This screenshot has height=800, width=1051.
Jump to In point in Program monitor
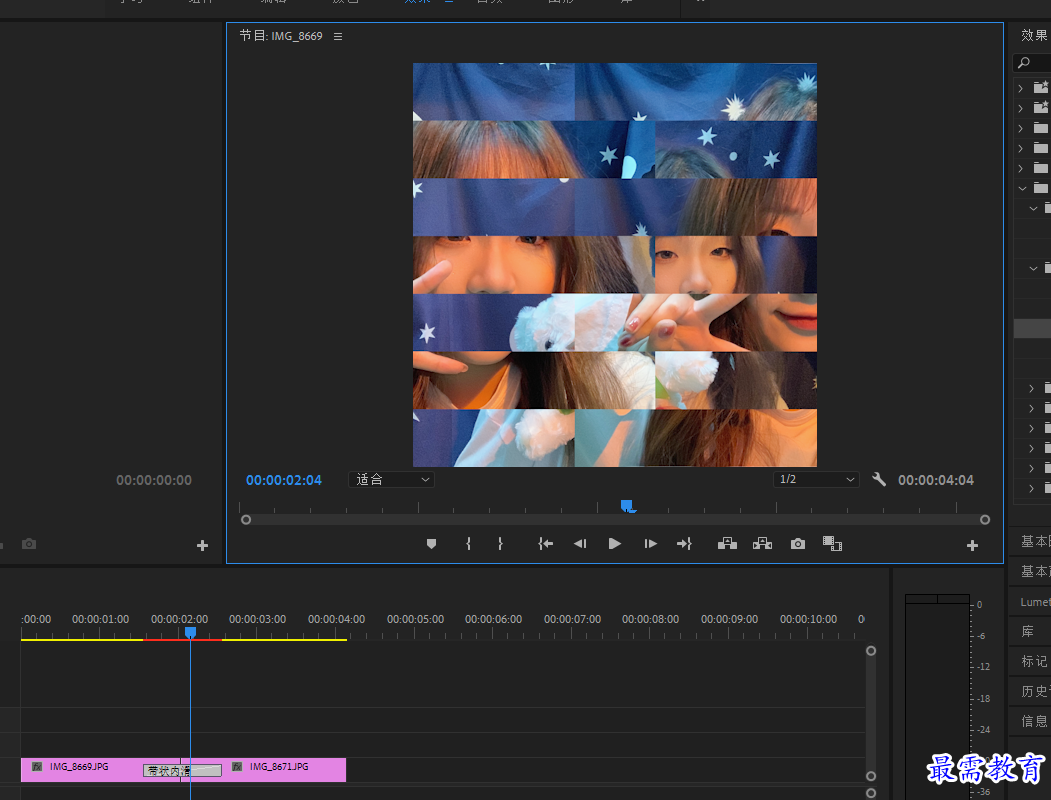(x=546, y=543)
